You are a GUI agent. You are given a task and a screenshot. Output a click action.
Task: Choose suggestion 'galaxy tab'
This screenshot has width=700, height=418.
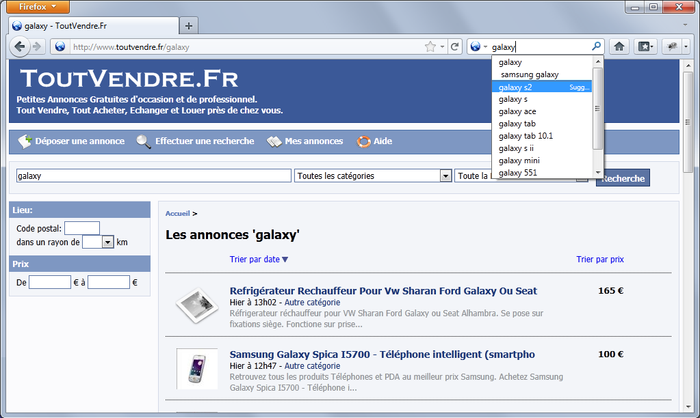542,124
